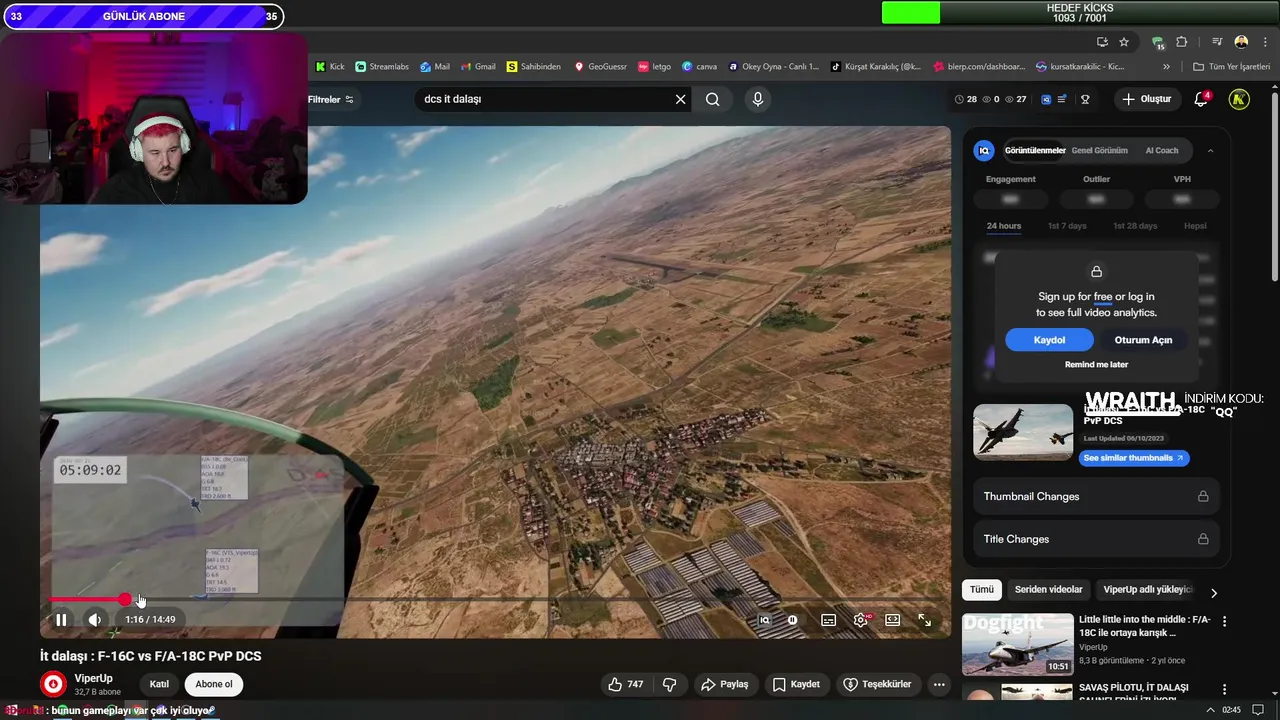This screenshot has width=1280, height=720.
Task: Open the Kick bookmark
Action: click(329, 67)
